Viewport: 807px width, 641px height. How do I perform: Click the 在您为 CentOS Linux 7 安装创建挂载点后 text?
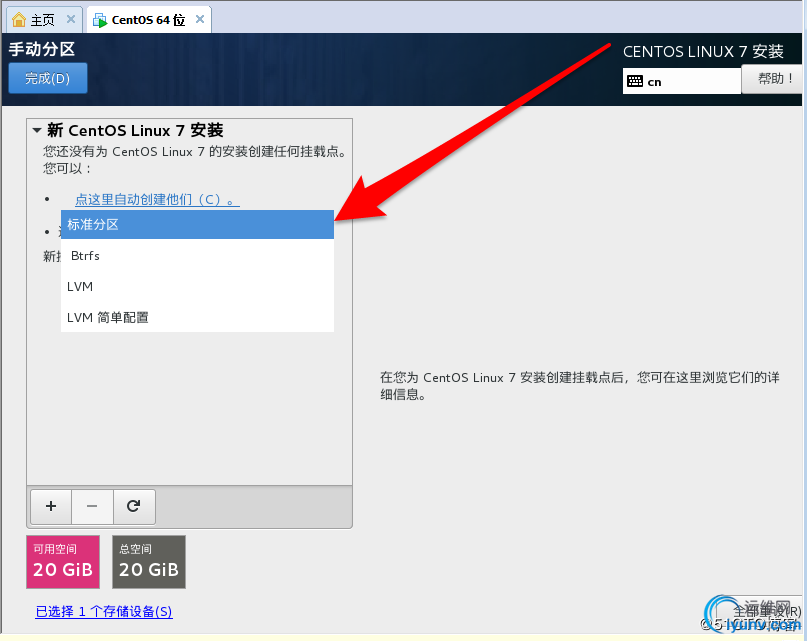(x=580, y=386)
